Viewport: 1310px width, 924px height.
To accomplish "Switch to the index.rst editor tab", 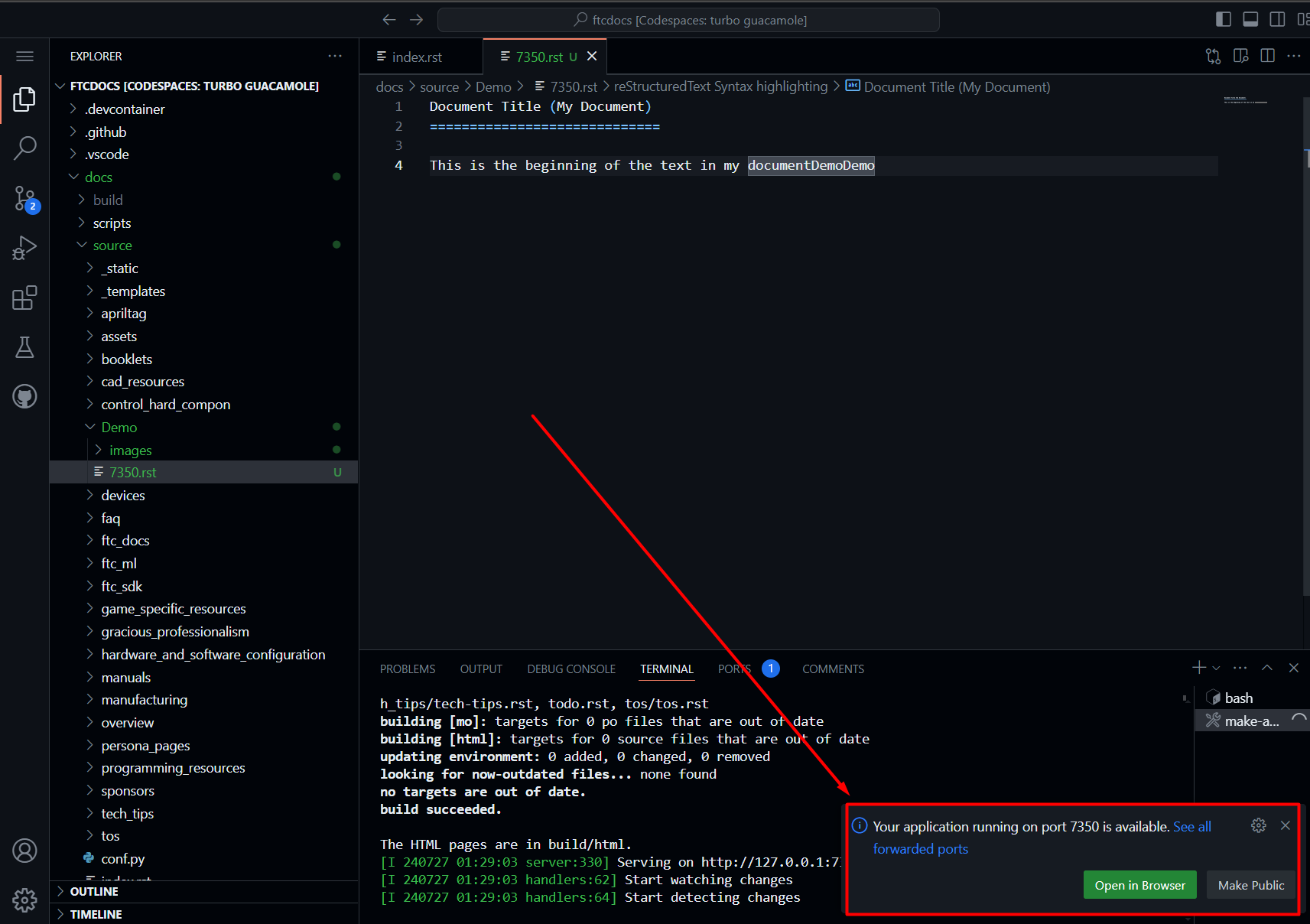I will coord(416,57).
